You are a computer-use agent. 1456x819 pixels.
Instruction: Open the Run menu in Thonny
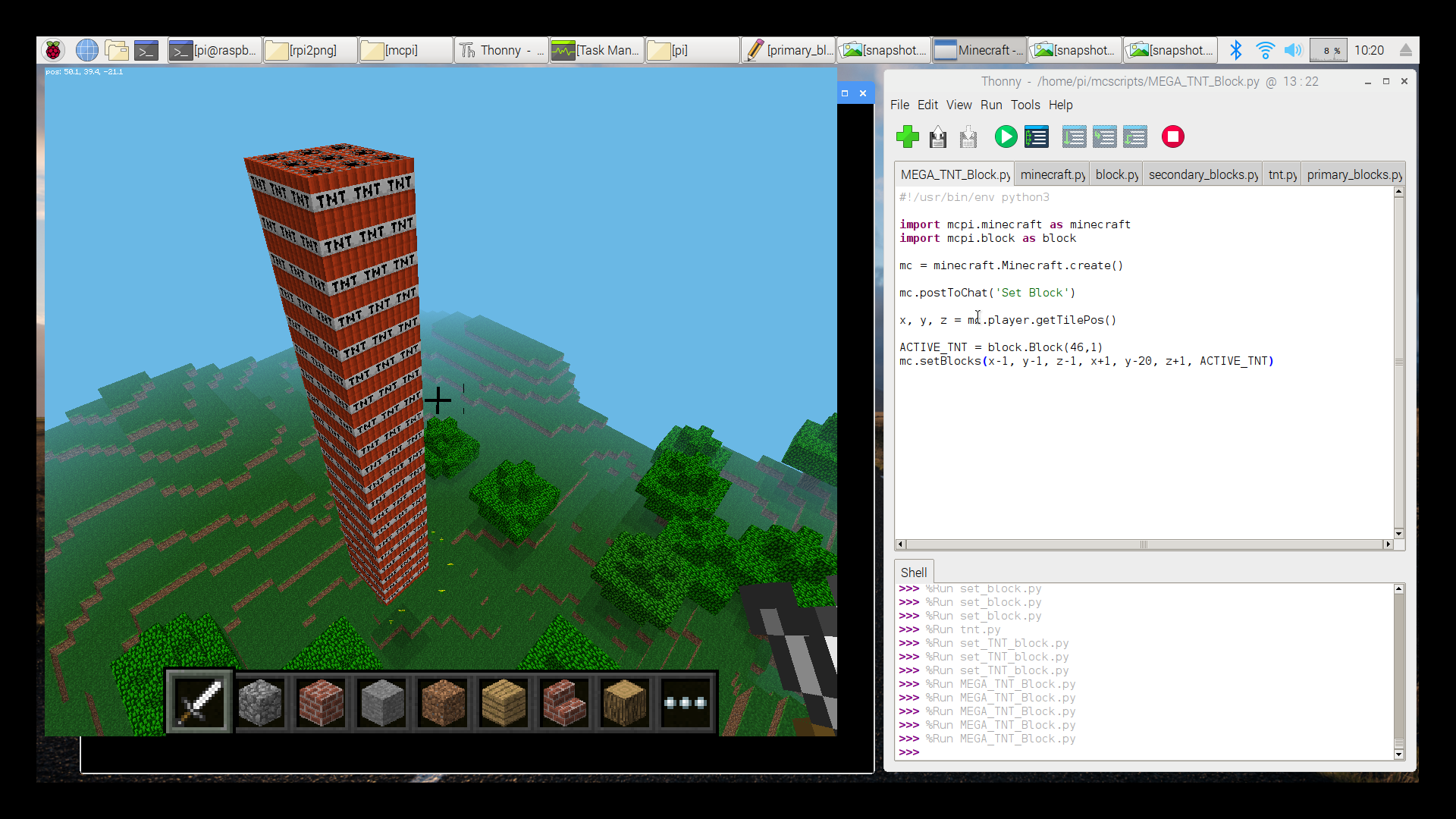click(x=990, y=105)
